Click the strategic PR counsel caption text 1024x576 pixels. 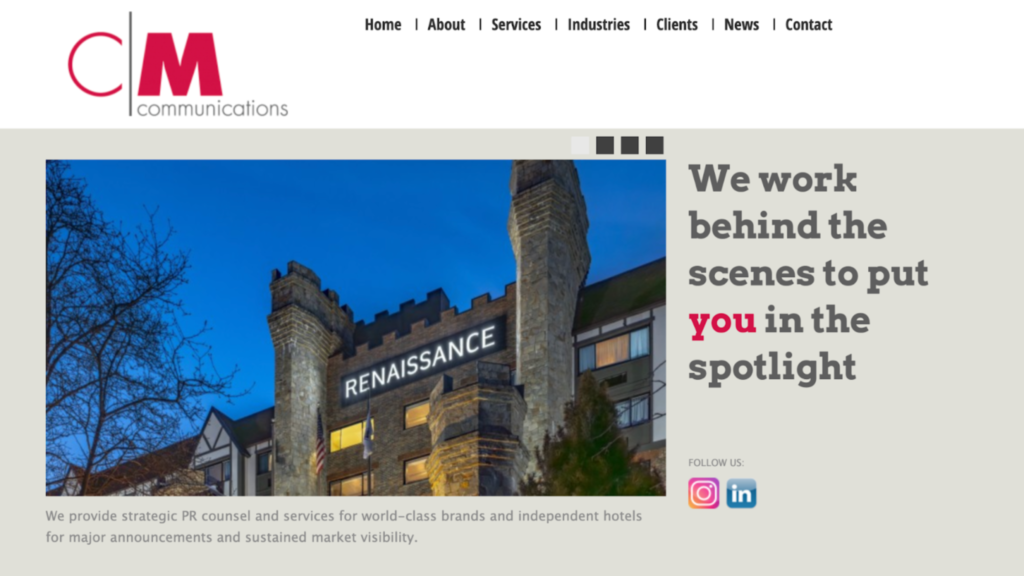pos(343,527)
